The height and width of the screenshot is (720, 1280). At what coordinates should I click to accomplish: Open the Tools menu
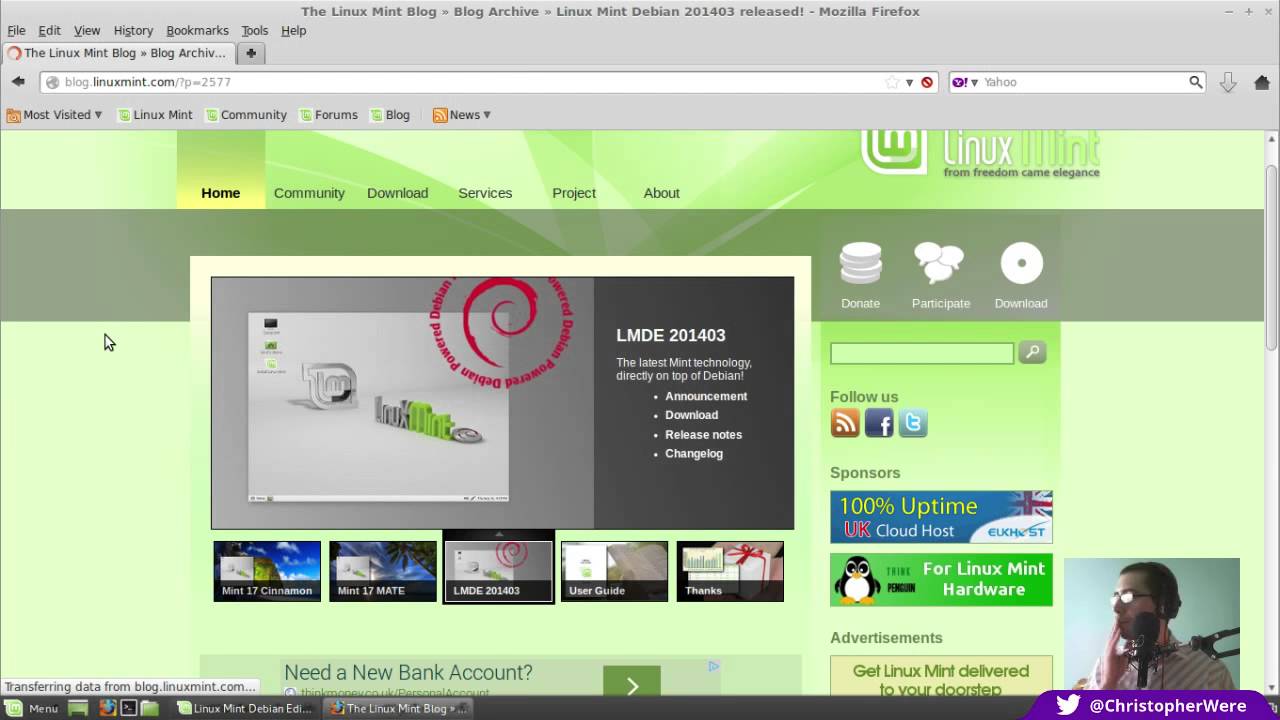click(254, 30)
